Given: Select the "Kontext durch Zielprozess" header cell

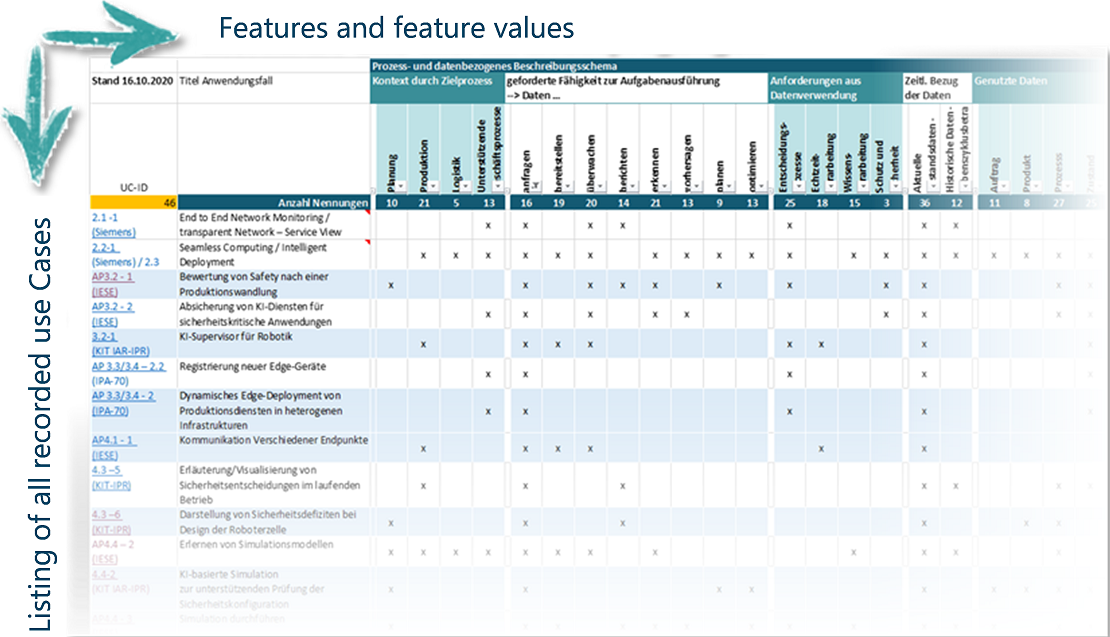Looking at the screenshot, I should [x=437, y=88].
